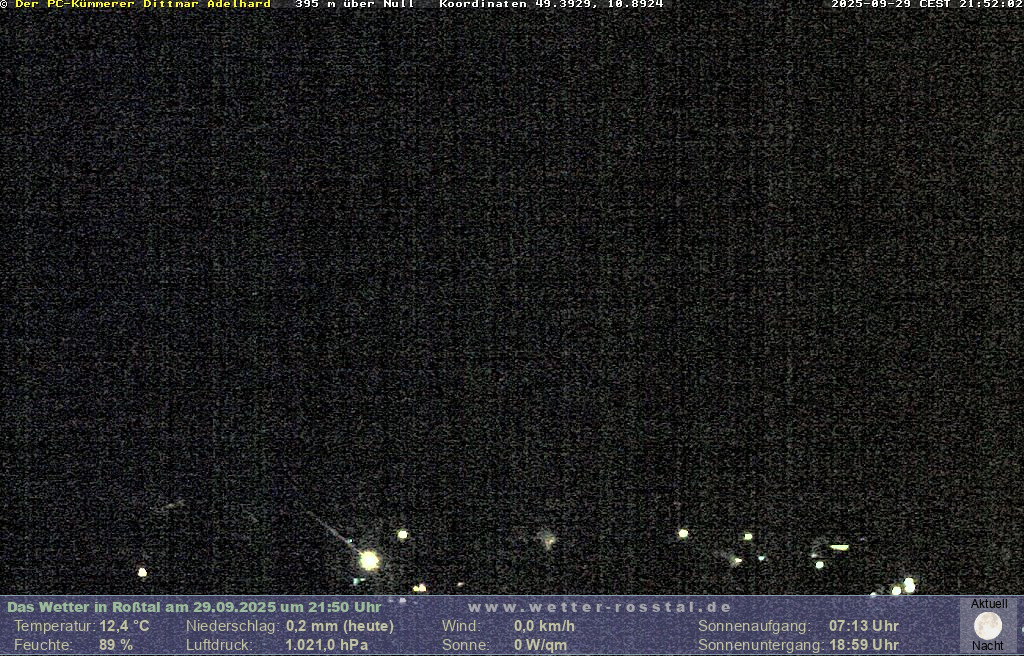
Task: Click the Sonne 0 W/qm reading
Action: pos(540,645)
